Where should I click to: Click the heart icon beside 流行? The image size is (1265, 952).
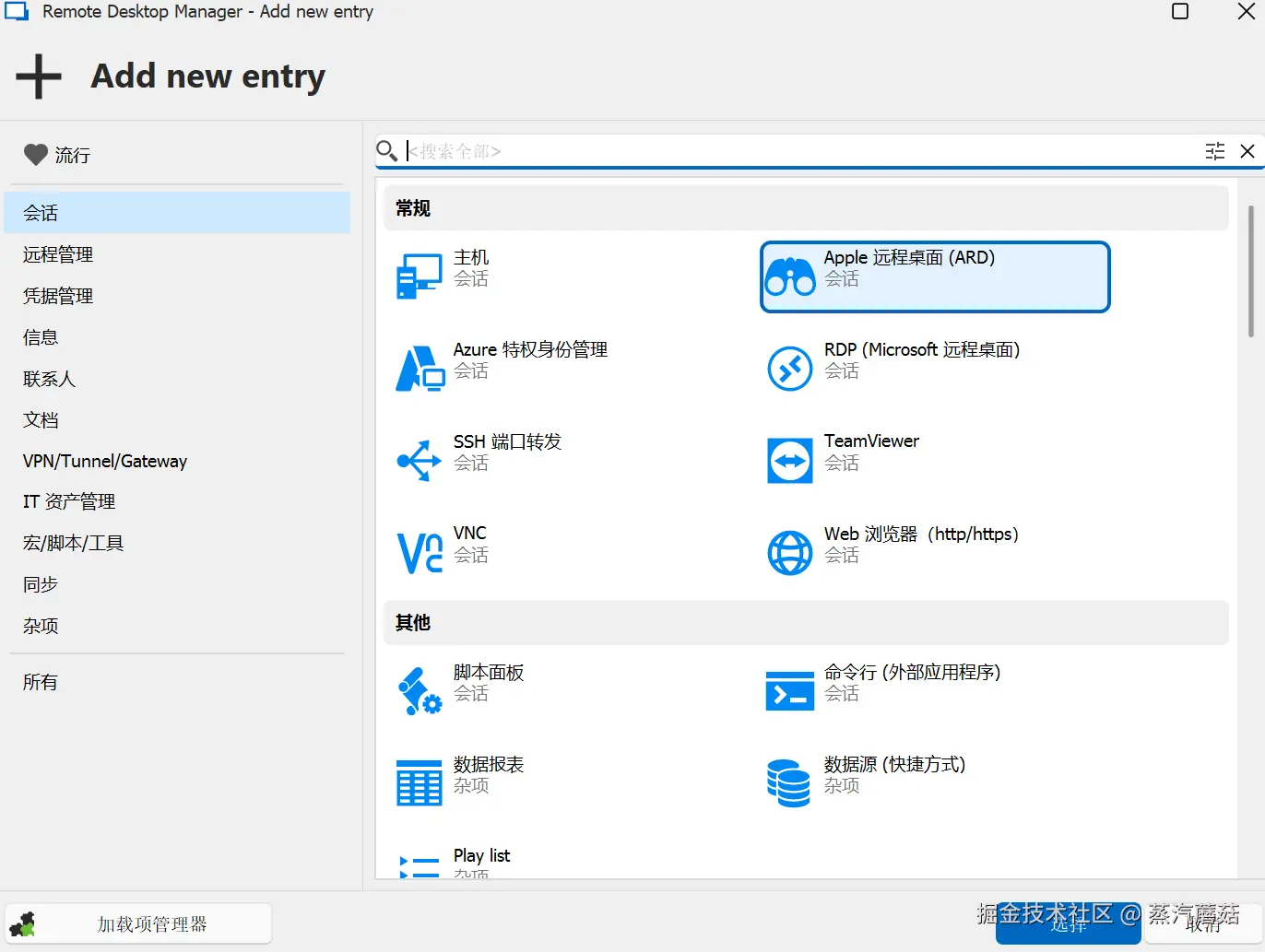(x=35, y=155)
